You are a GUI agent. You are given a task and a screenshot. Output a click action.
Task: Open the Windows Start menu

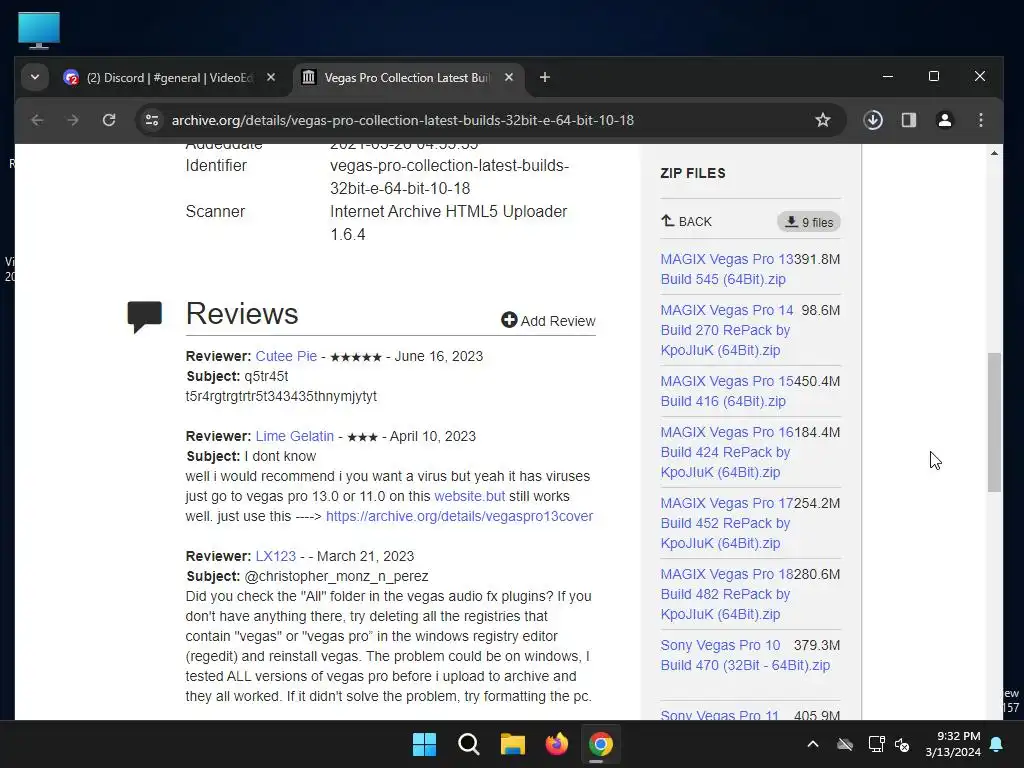(424, 744)
